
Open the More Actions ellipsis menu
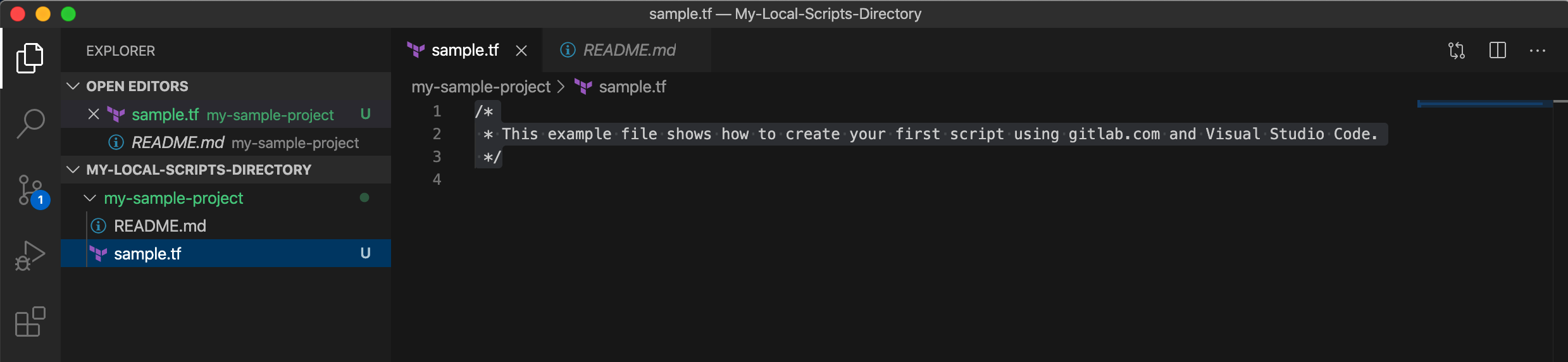click(x=1537, y=51)
